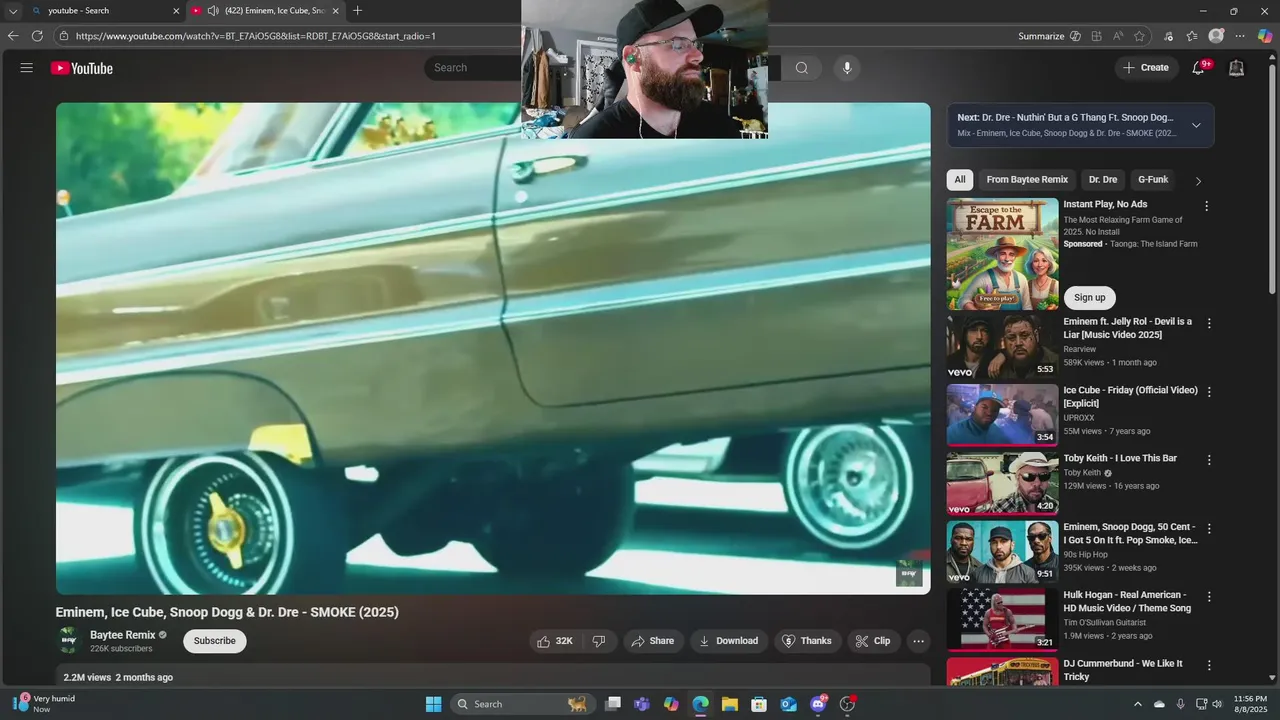This screenshot has height=720, width=1280.
Task: Expand the Next up playlist panel
Action: click(1196, 125)
